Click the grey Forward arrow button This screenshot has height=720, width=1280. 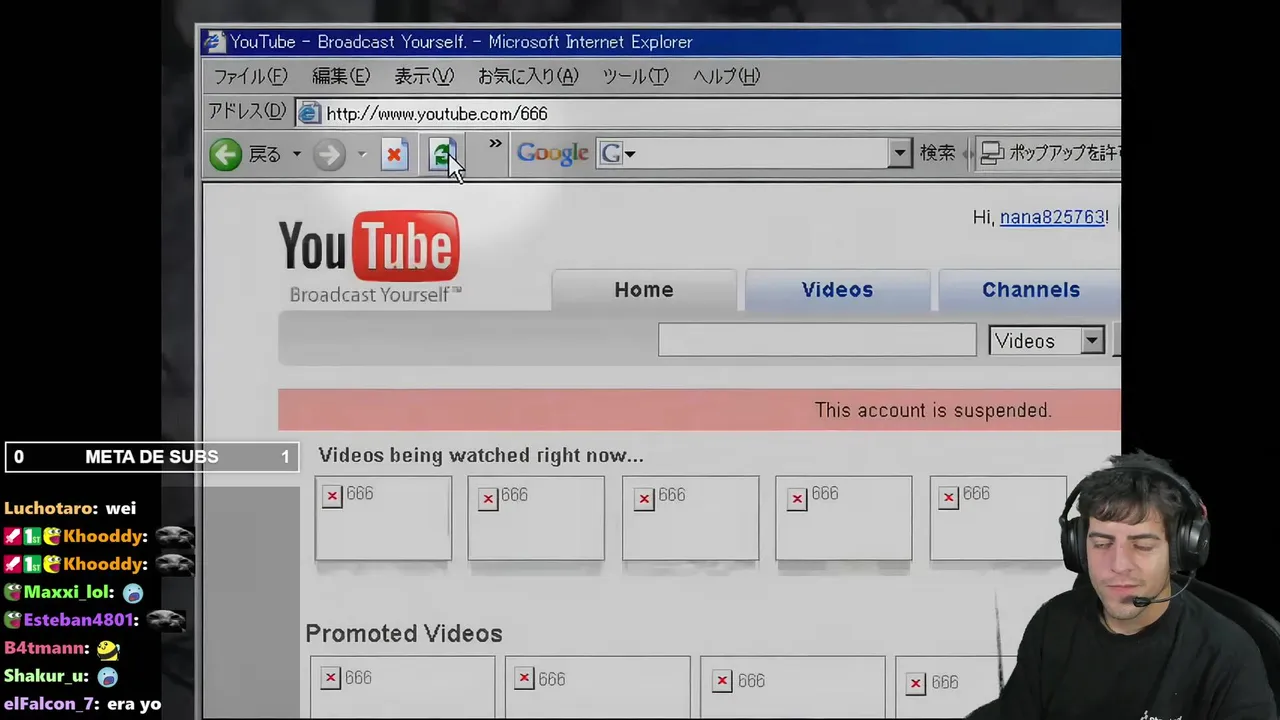coord(329,154)
